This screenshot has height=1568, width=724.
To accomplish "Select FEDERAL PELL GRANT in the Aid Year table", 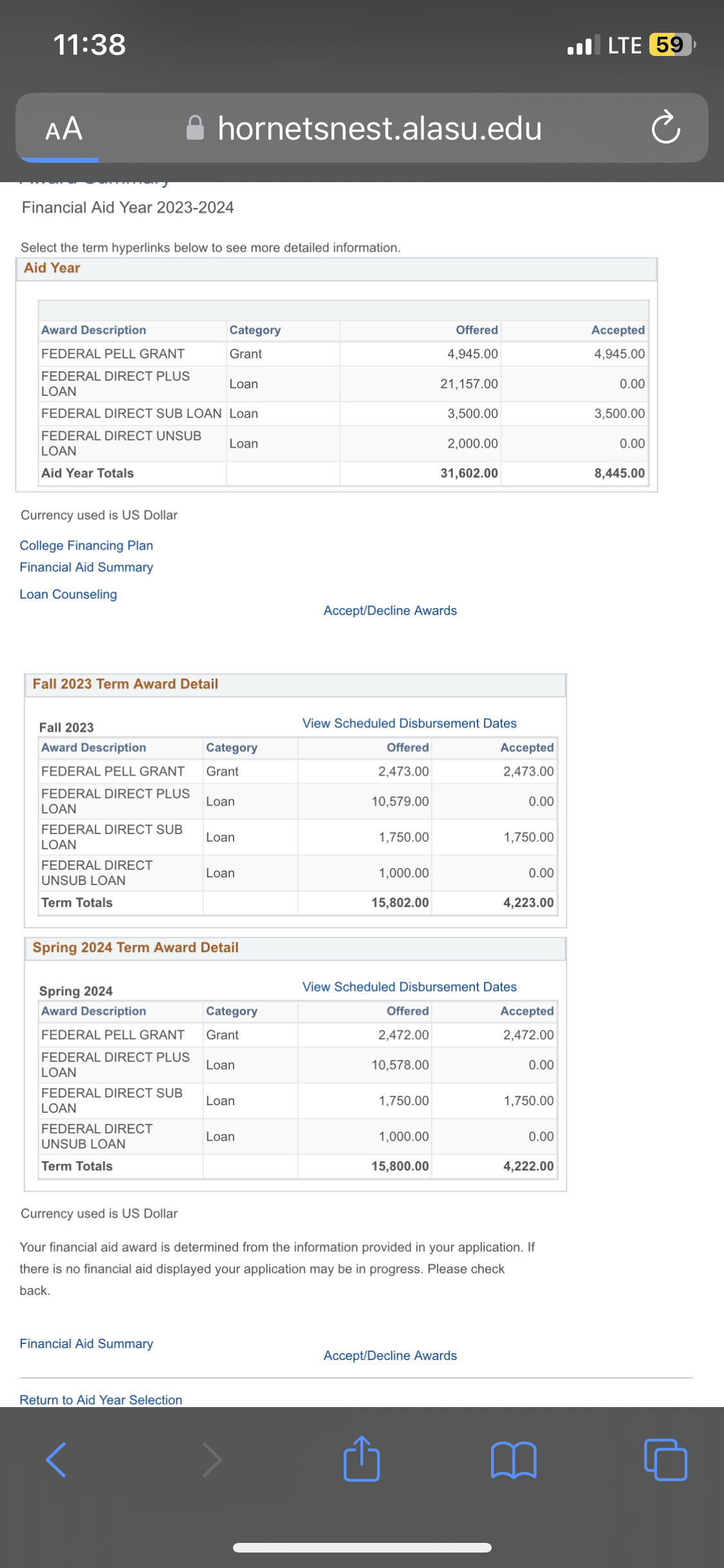I will click(113, 353).
